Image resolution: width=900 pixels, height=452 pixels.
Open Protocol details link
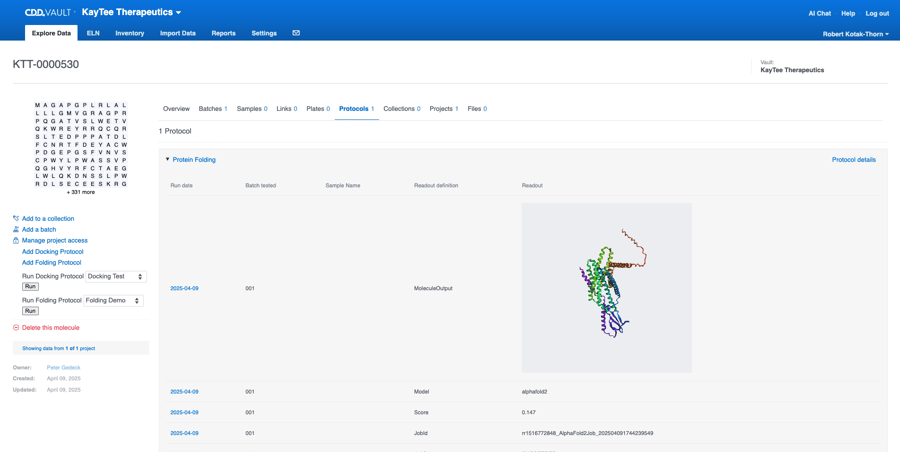click(x=854, y=160)
